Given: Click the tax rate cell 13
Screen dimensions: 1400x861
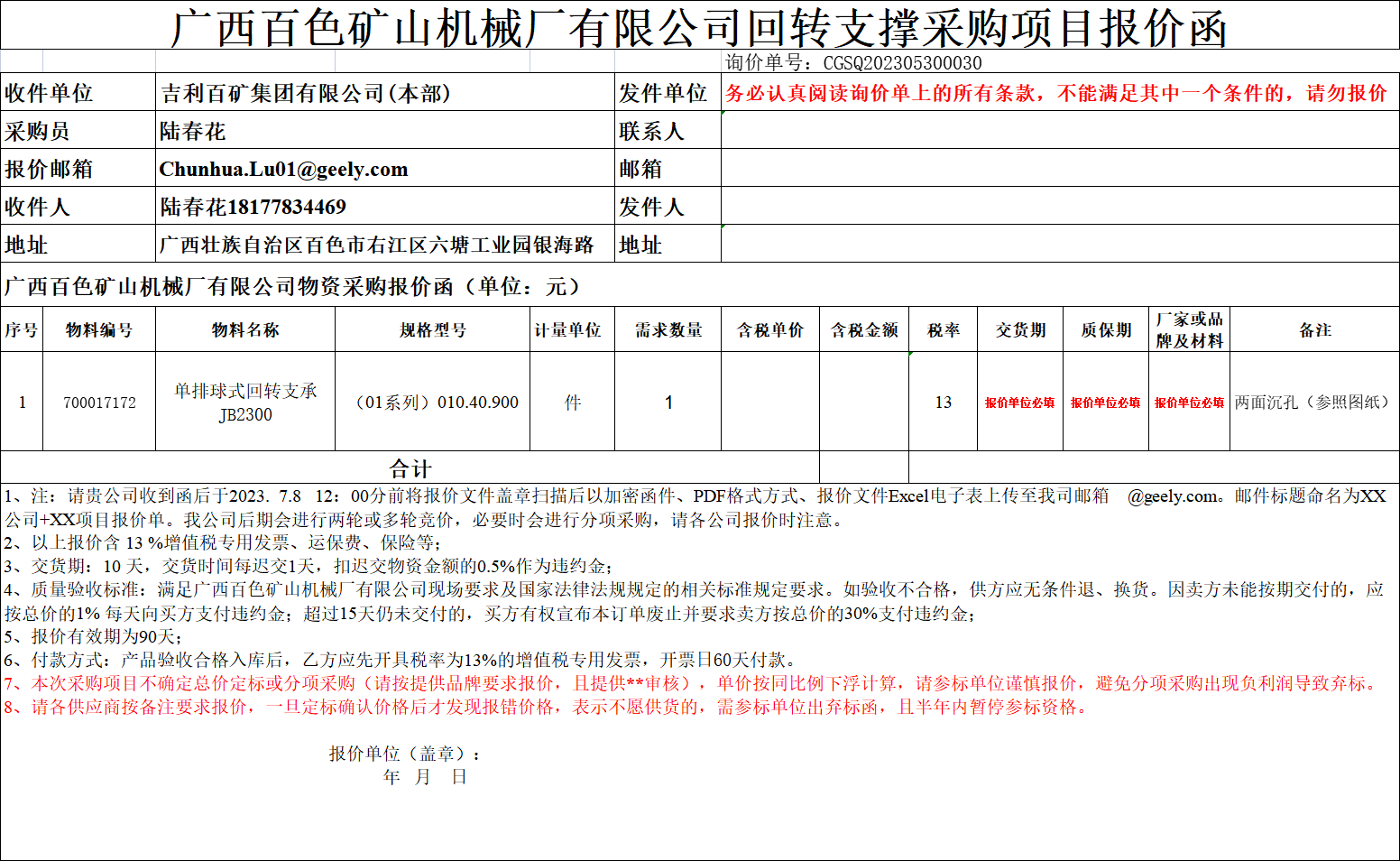Looking at the screenshot, I should tap(944, 402).
